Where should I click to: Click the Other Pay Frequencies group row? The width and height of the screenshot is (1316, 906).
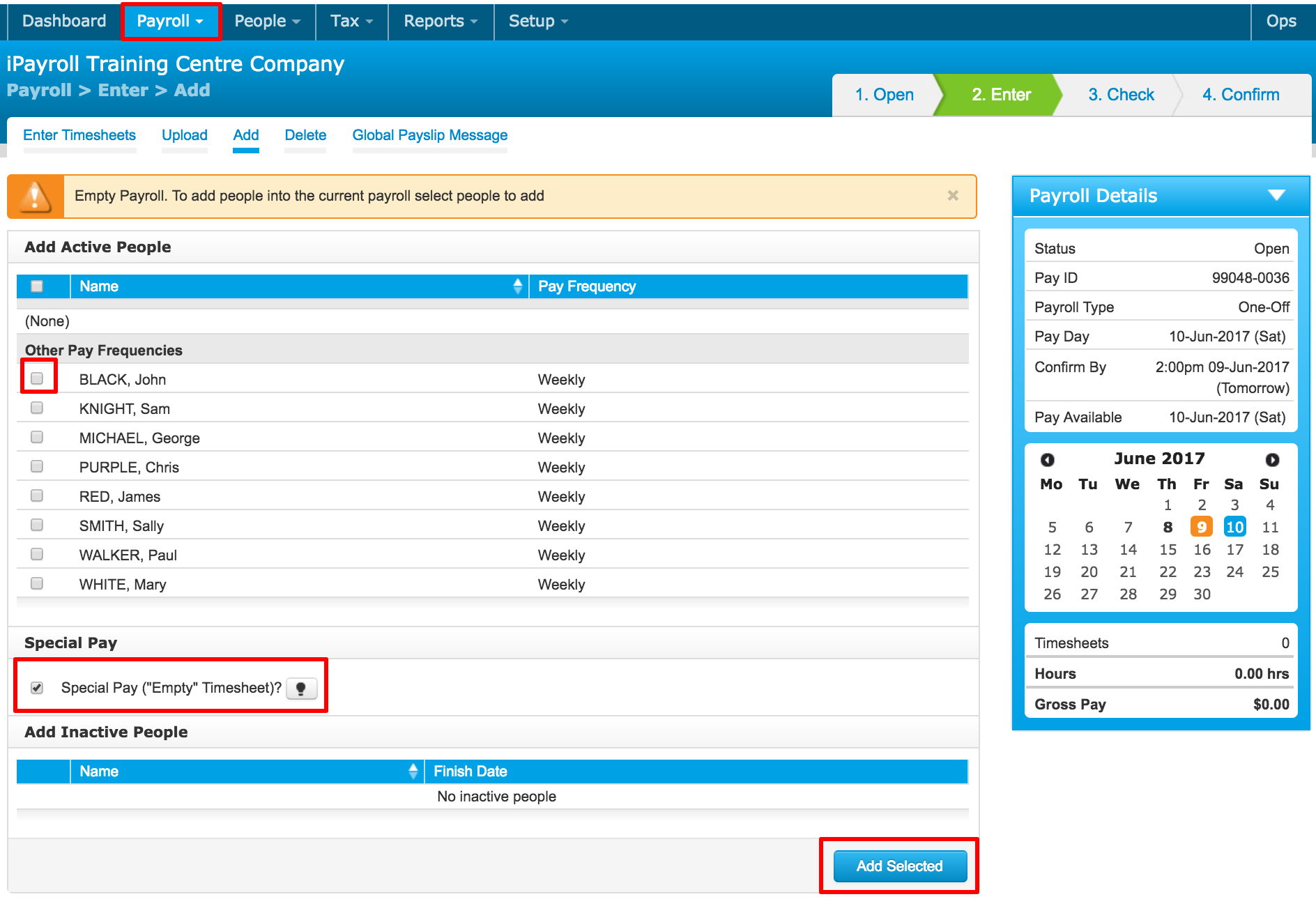coord(493,350)
